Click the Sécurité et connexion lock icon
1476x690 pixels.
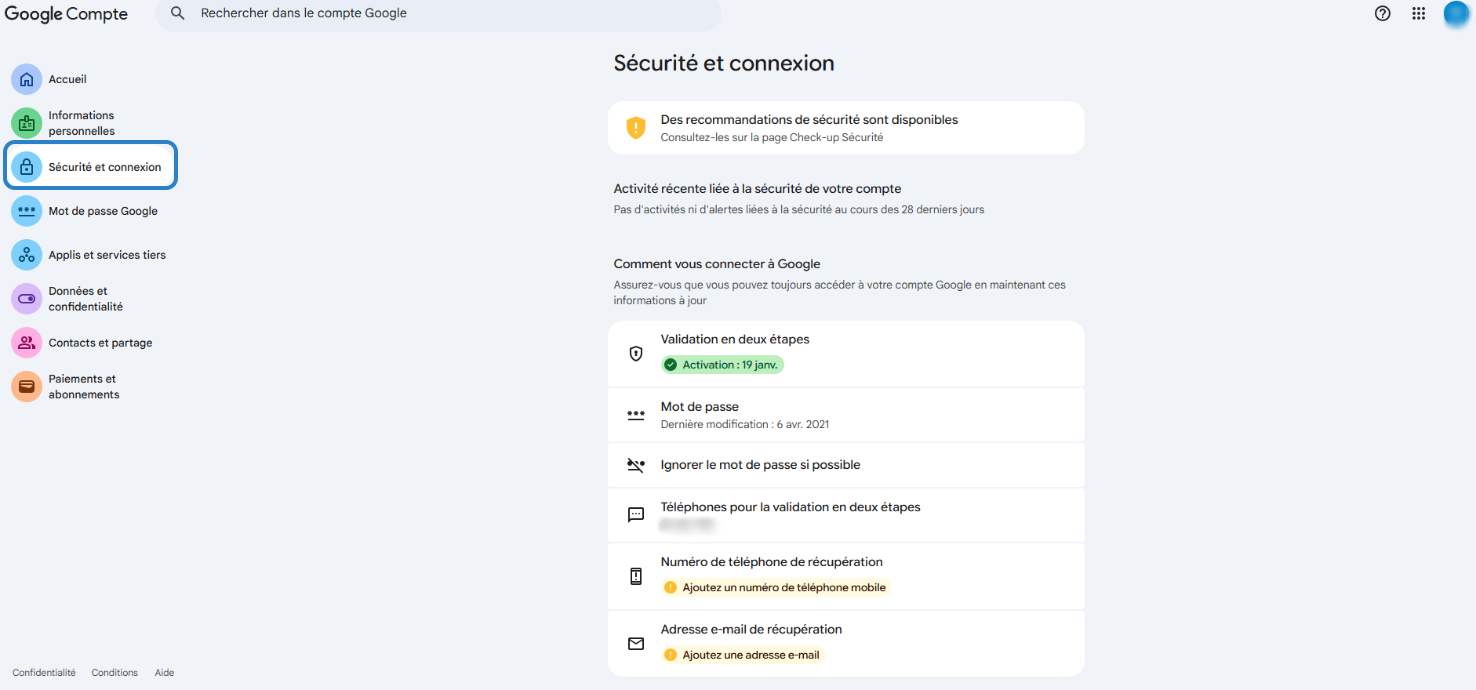click(26, 167)
